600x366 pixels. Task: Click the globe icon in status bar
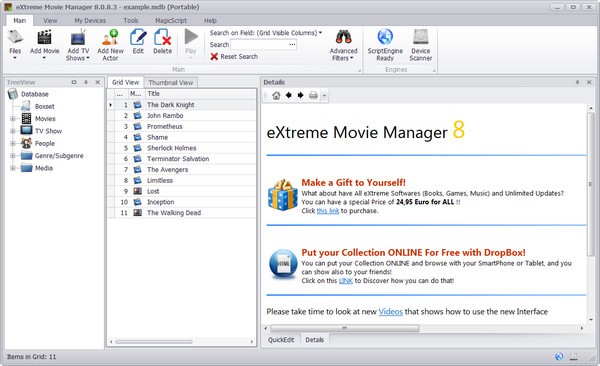559,357
